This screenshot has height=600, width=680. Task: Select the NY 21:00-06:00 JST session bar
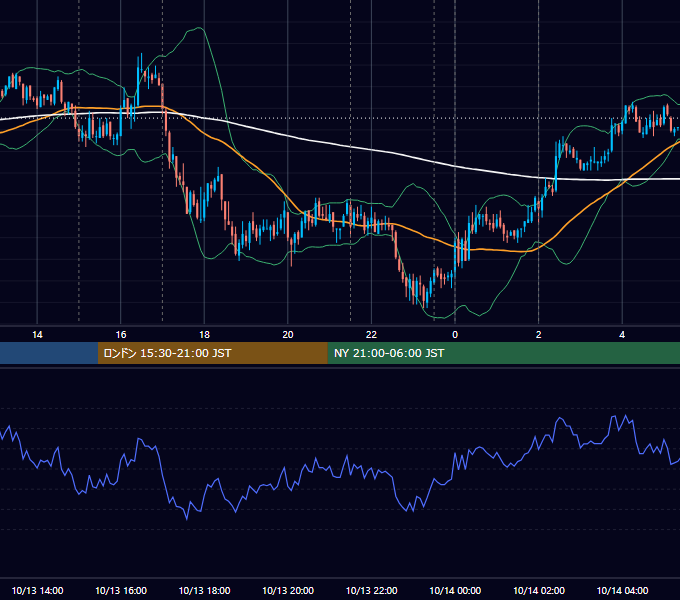503,353
